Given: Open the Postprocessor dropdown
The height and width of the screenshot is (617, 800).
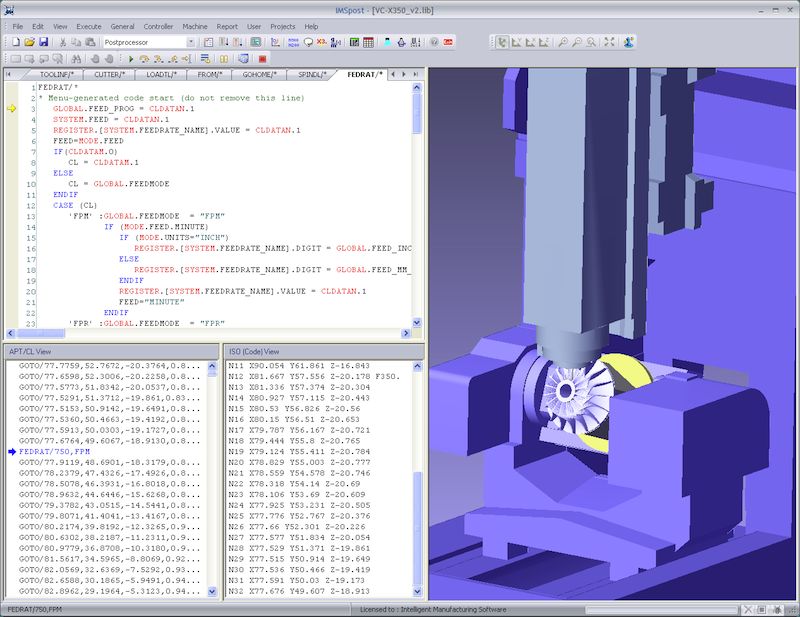Looking at the screenshot, I should [191, 42].
